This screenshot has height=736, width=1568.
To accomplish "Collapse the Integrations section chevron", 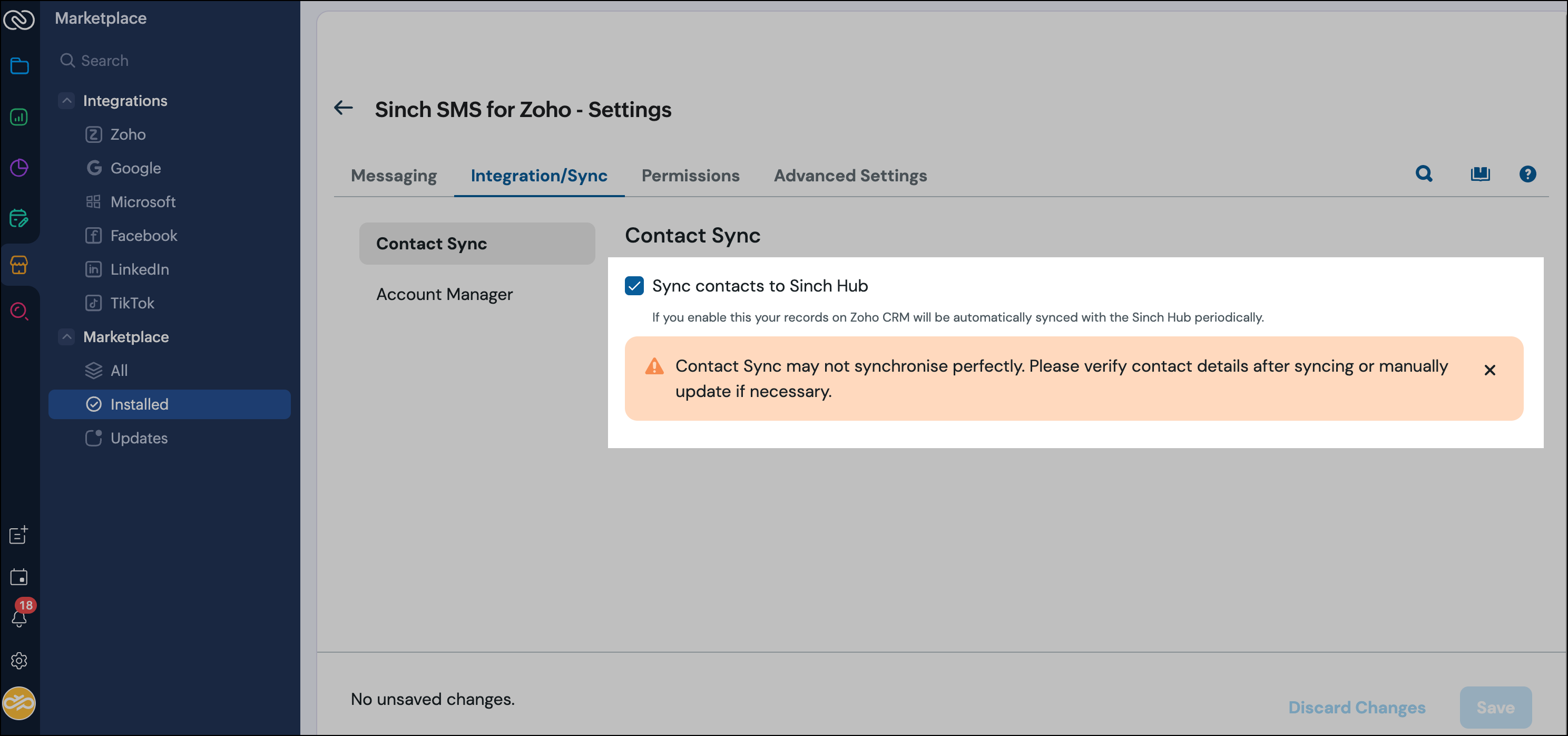I will pyautogui.click(x=66, y=101).
